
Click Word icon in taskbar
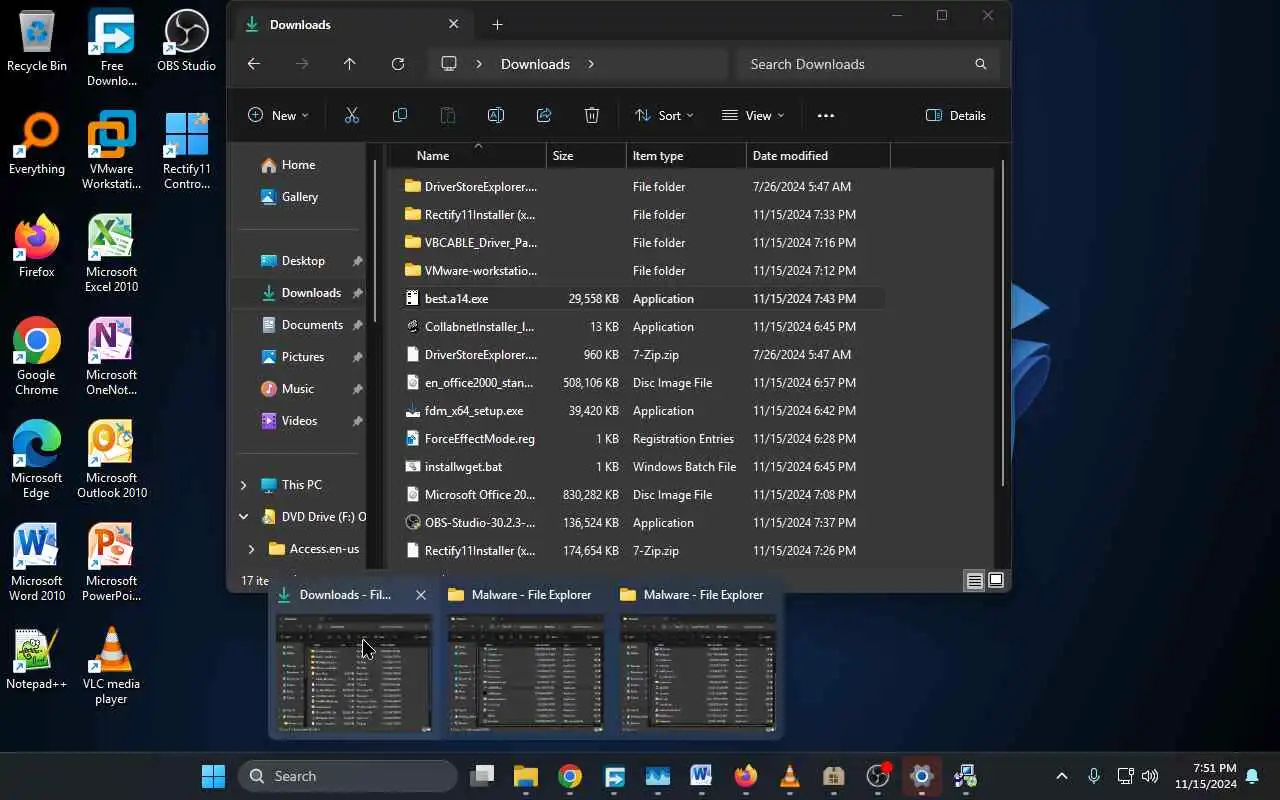point(701,776)
